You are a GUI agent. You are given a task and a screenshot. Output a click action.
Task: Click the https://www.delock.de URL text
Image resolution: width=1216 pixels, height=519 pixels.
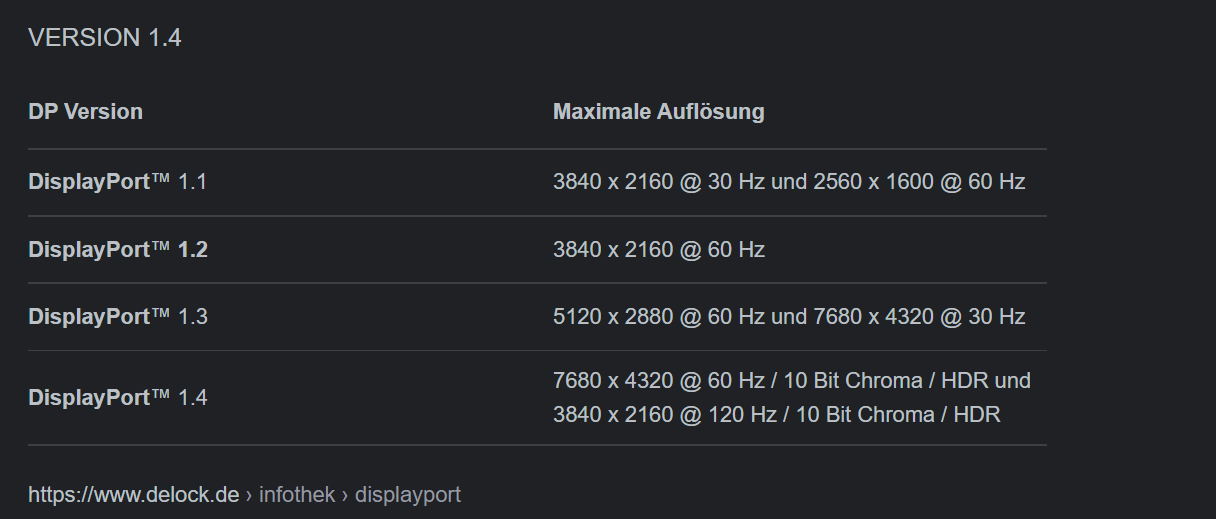[x=134, y=494]
